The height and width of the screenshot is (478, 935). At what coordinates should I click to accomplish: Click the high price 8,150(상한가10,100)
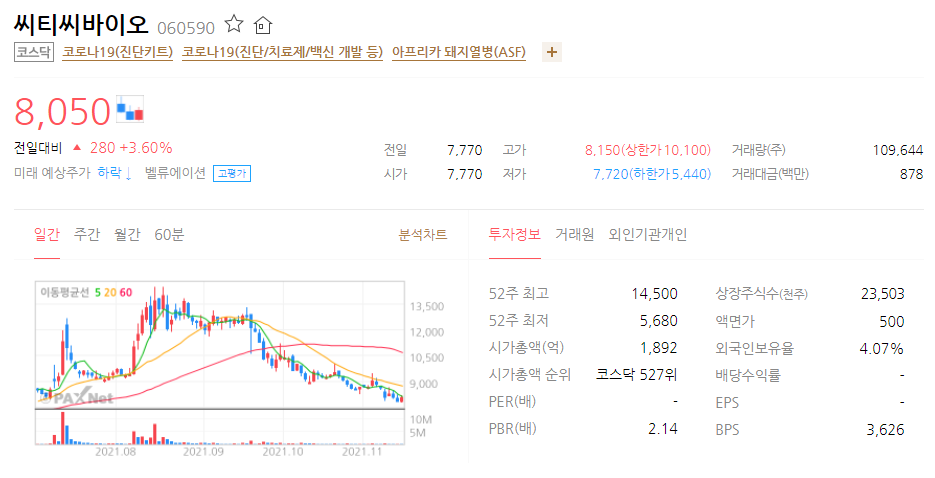pyautogui.click(x=648, y=150)
